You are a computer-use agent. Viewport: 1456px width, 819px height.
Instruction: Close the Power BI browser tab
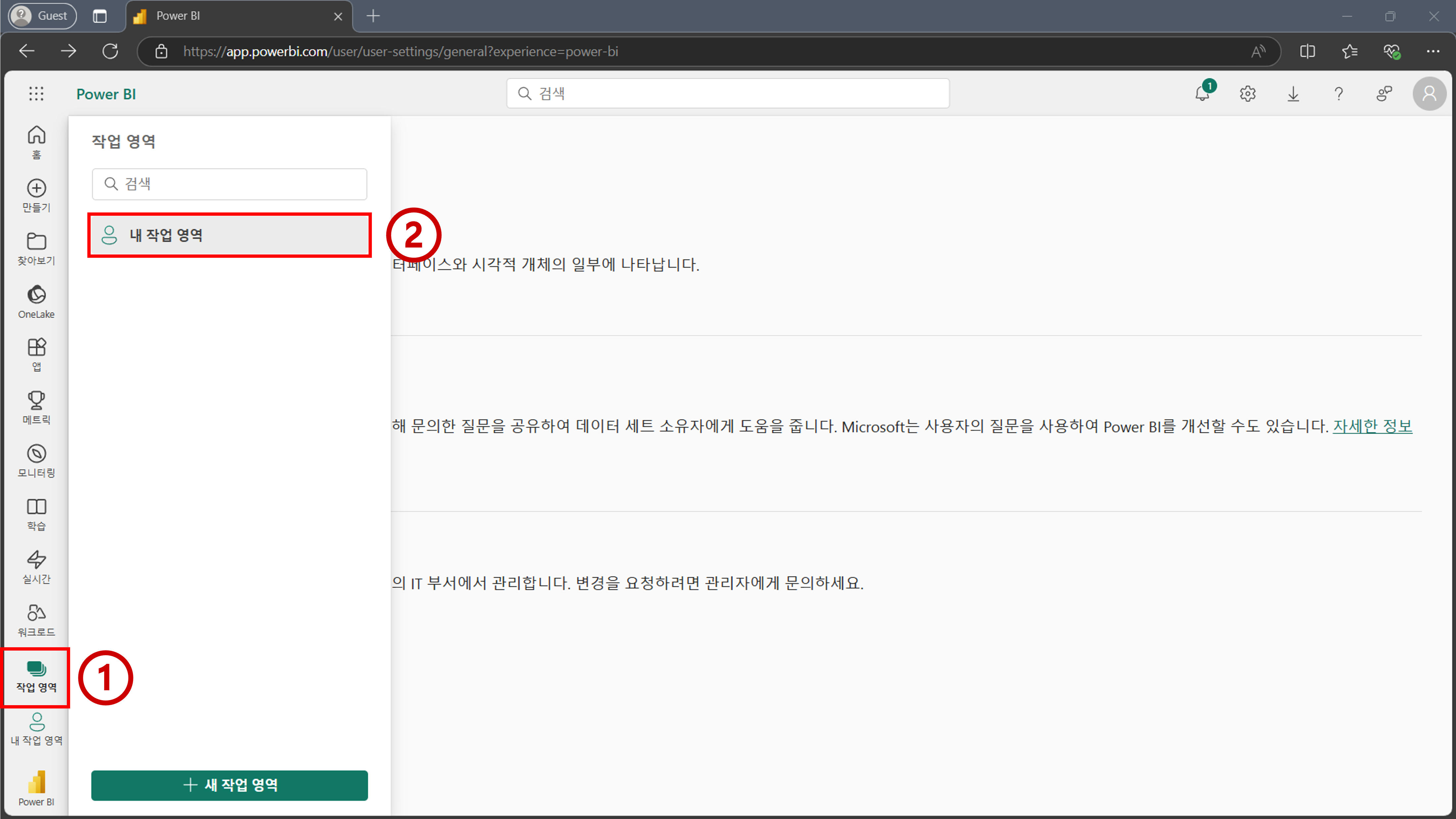[338, 17]
